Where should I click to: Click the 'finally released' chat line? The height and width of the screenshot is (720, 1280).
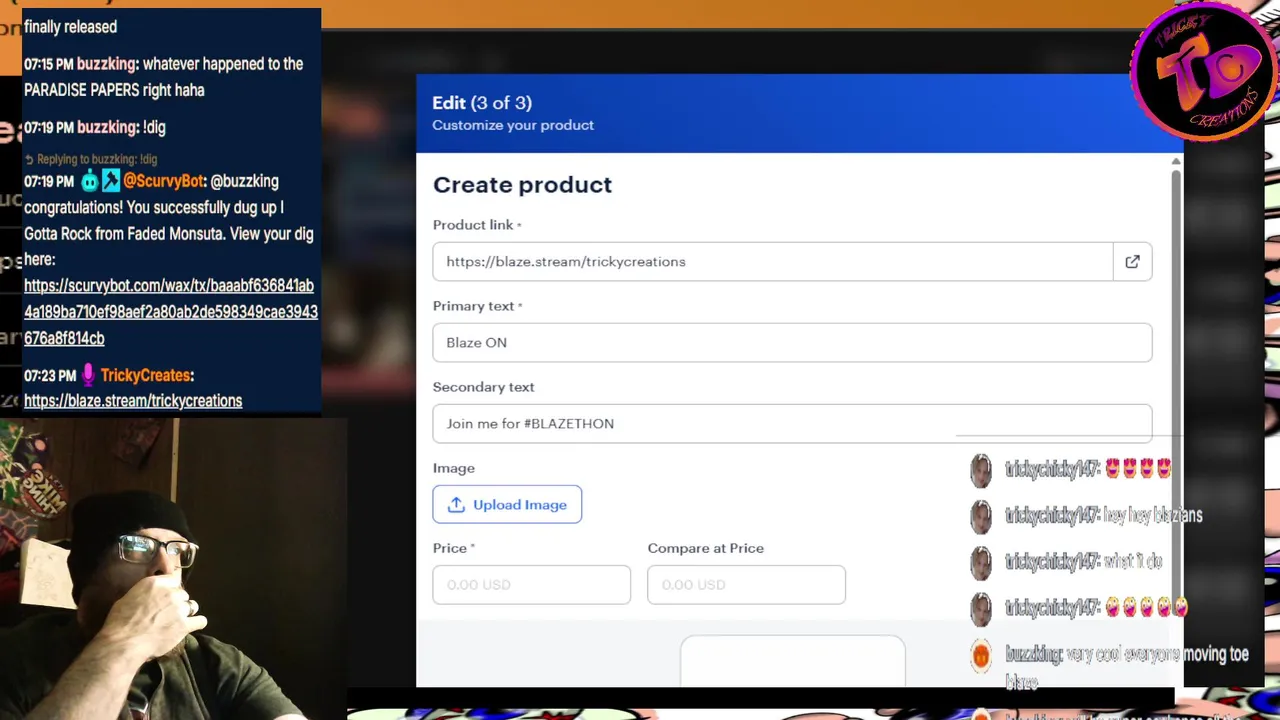coord(70,27)
